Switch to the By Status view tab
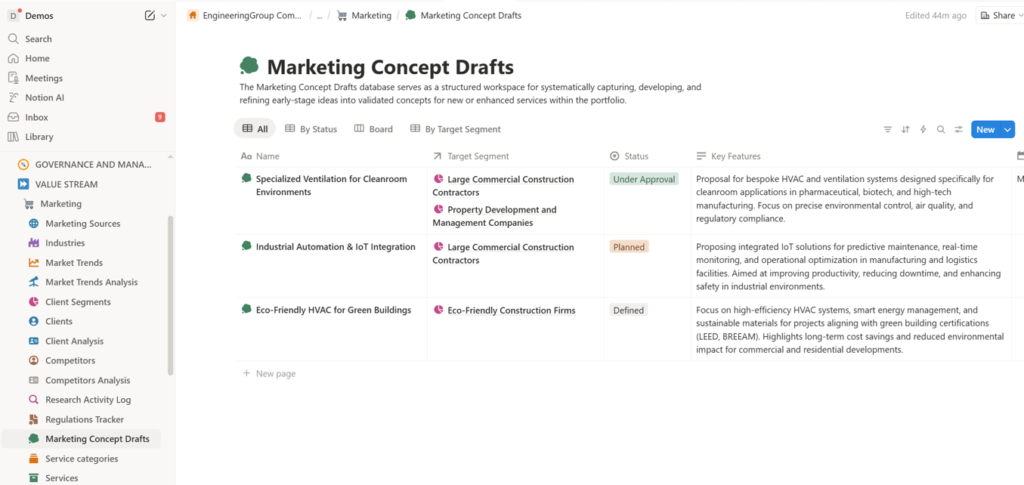1024x485 pixels. pyautogui.click(x=311, y=129)
